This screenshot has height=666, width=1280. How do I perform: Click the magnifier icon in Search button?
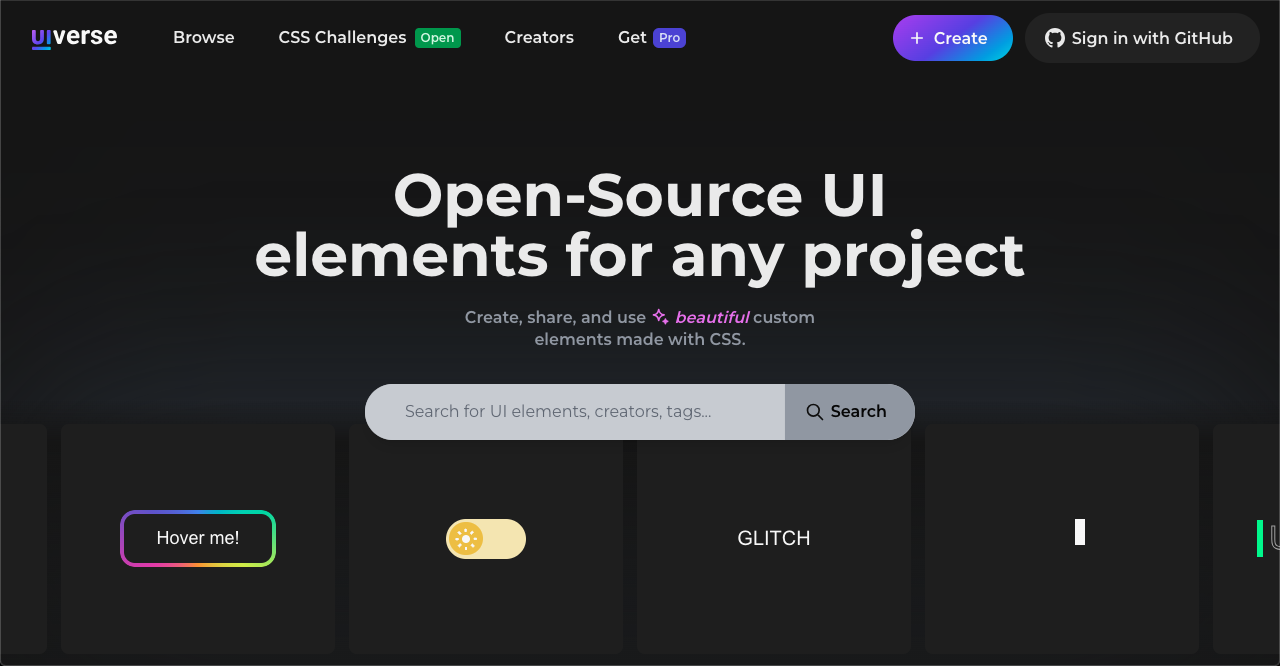[814, 412]
